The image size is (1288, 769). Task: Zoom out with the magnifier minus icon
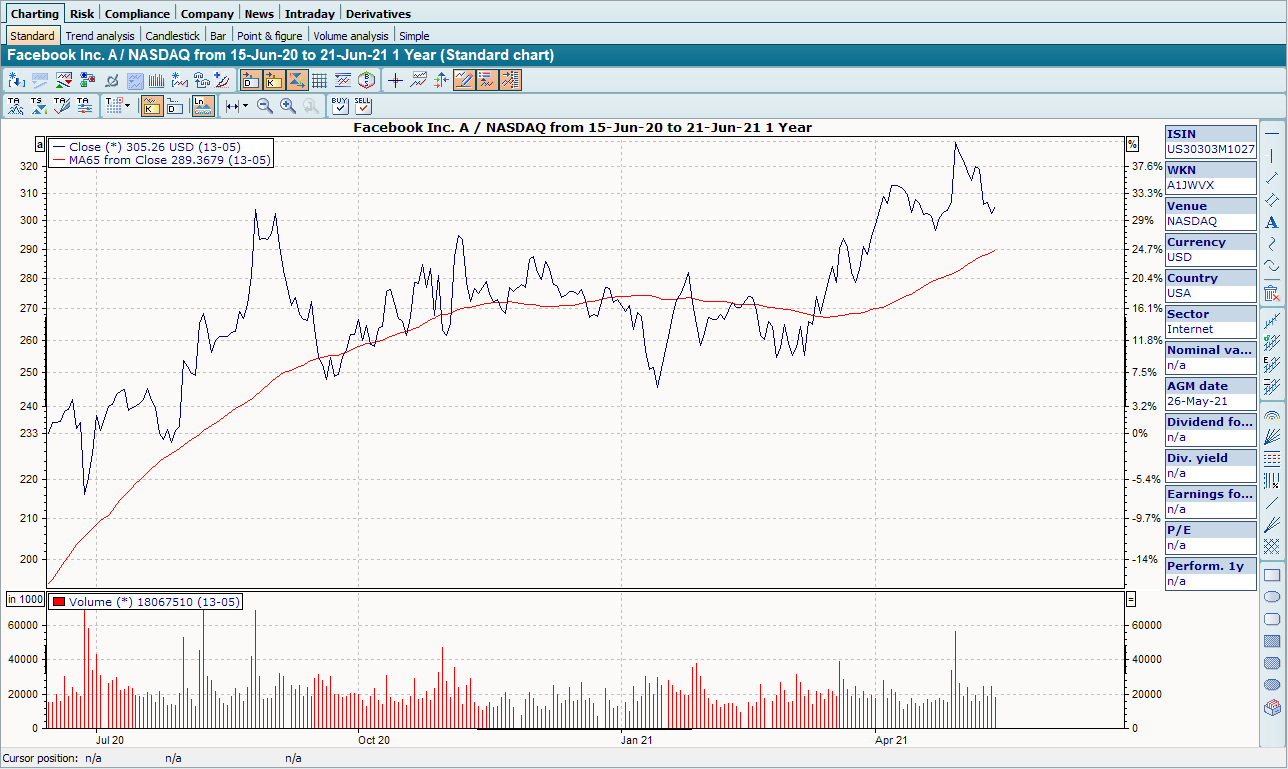pyautogui.click(x=265, y=105)
